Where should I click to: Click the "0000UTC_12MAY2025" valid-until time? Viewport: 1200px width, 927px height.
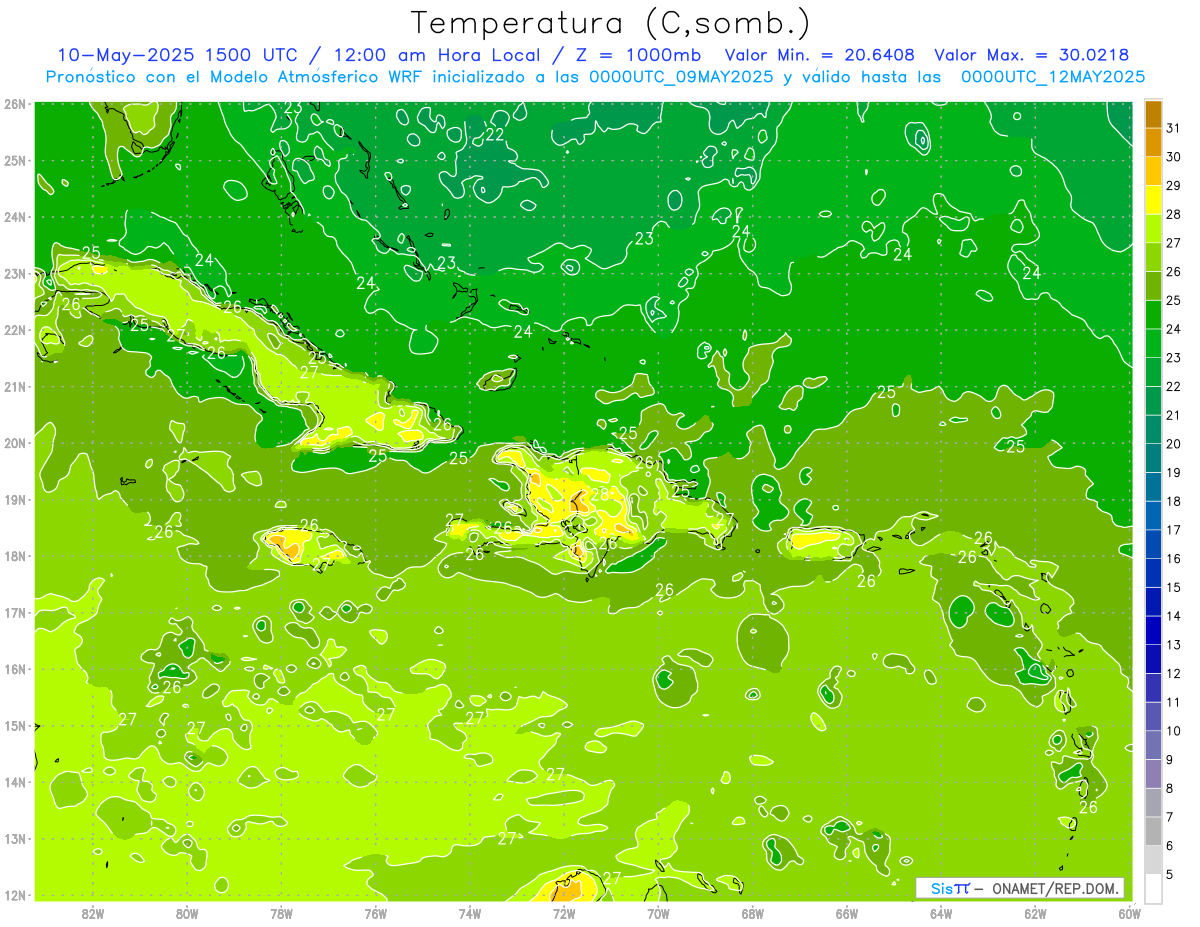coord(1053,77)
